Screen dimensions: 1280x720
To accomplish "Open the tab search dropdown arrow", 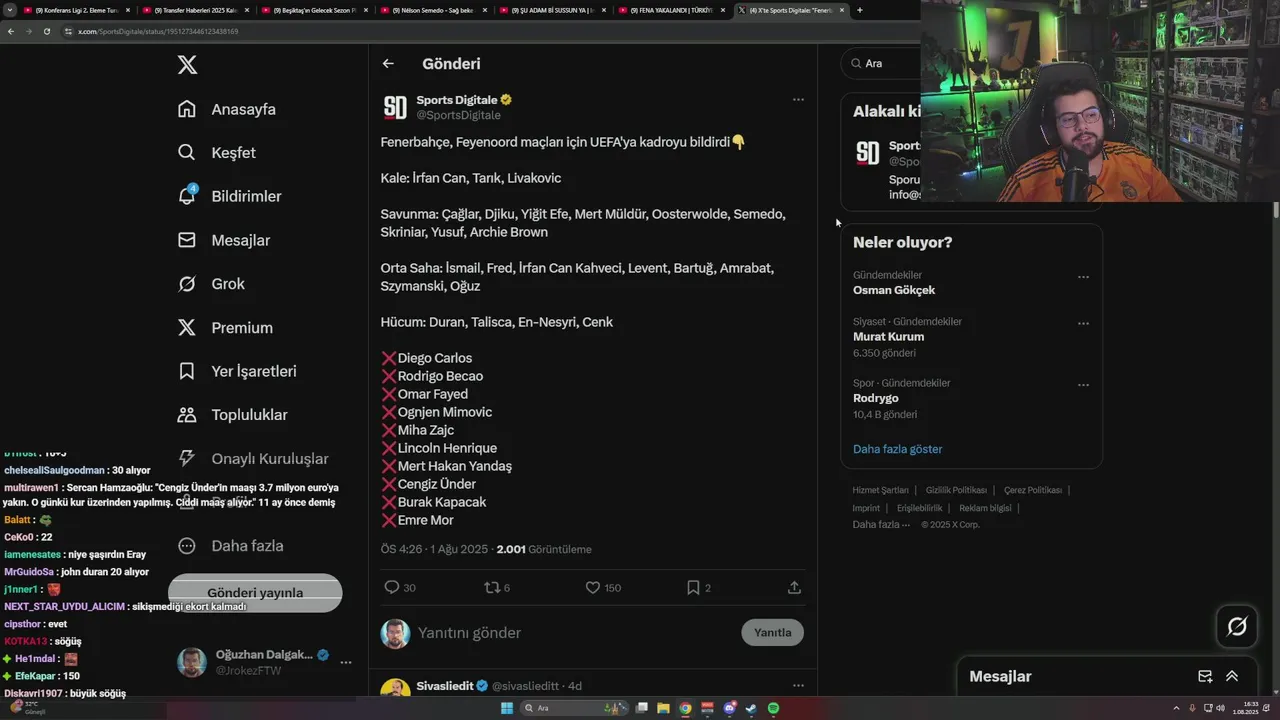I will [9, 10].
